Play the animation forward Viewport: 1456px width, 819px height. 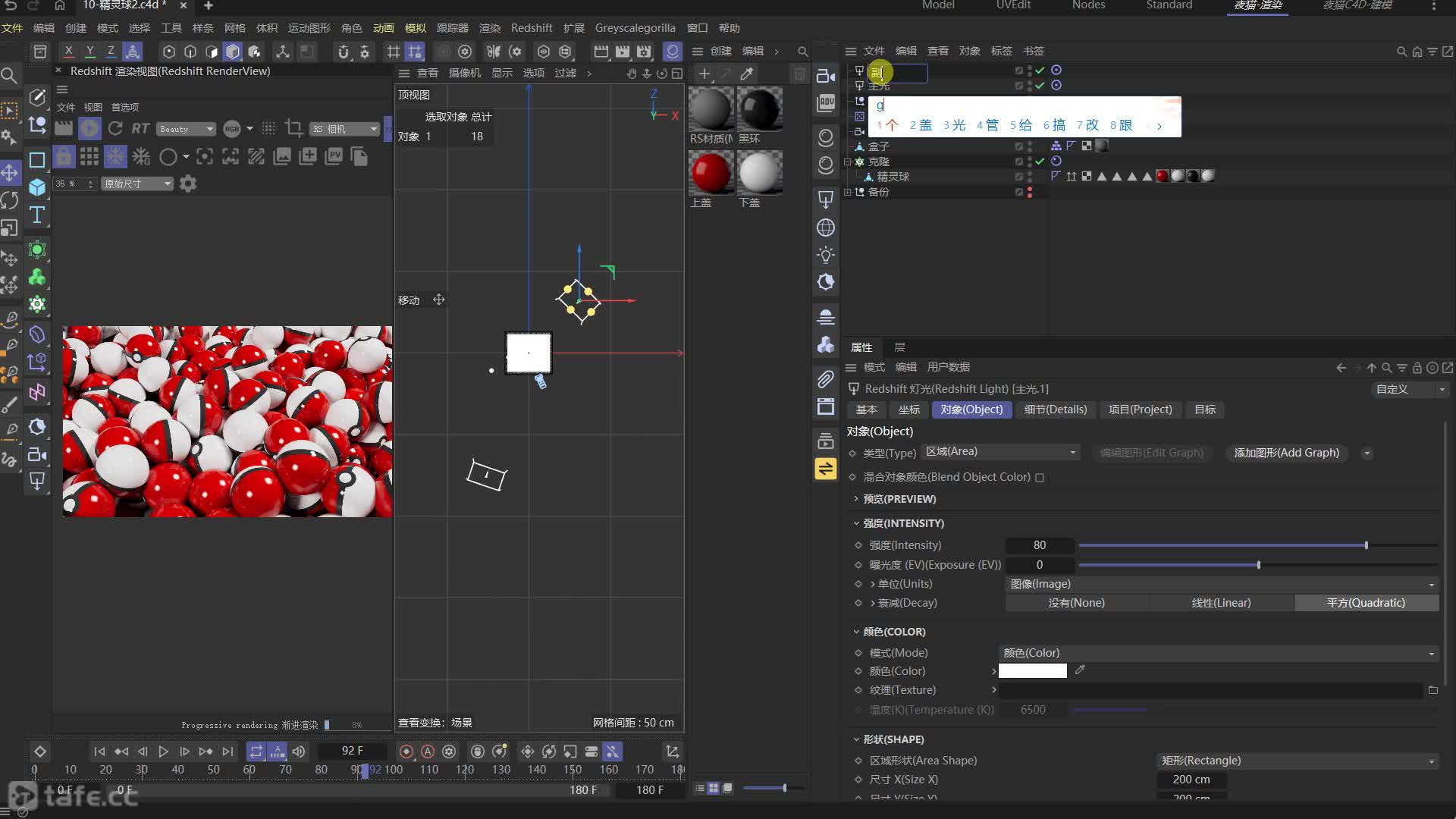(163, 752)
